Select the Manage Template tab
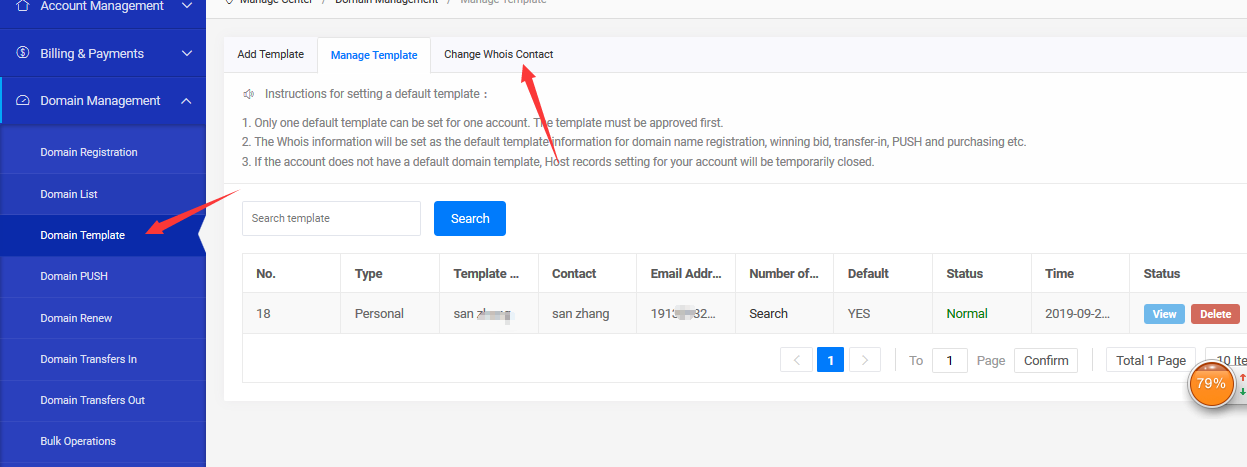 coord(374,55)
